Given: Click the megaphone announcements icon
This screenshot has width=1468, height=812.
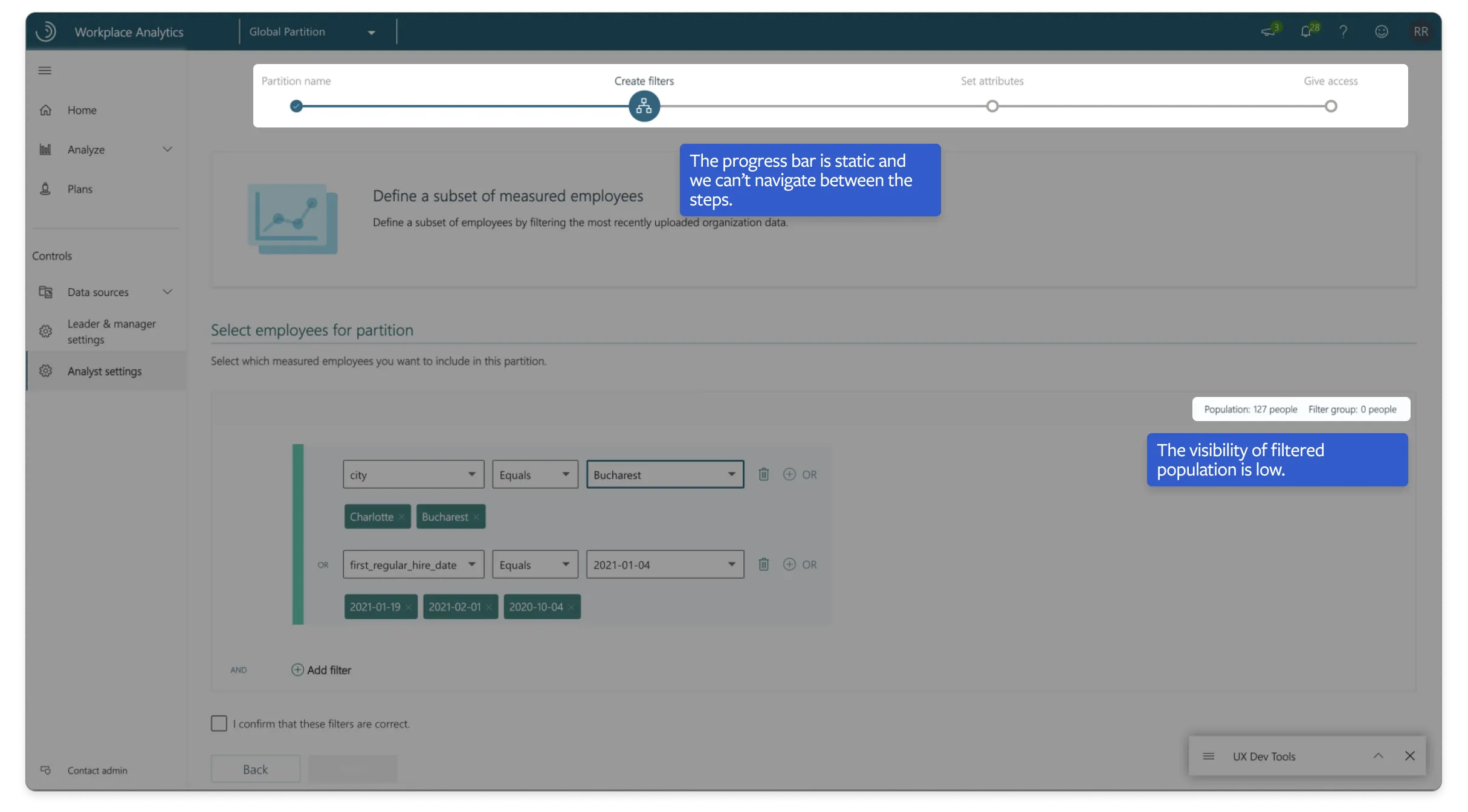Looking at the screenshot, I should tap(1268, 31).
